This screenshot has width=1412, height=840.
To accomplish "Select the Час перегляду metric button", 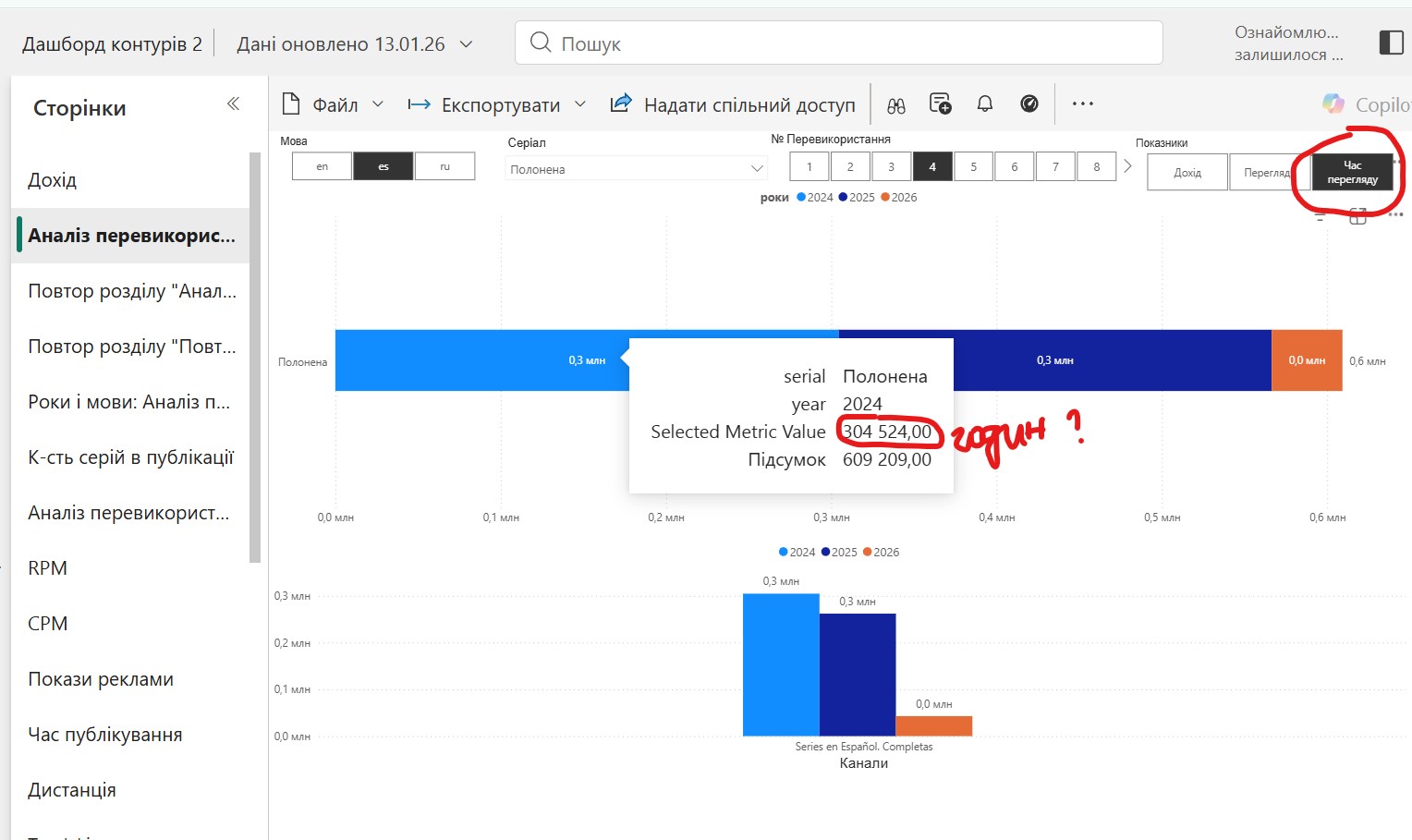I will (x=1353, y=172).
